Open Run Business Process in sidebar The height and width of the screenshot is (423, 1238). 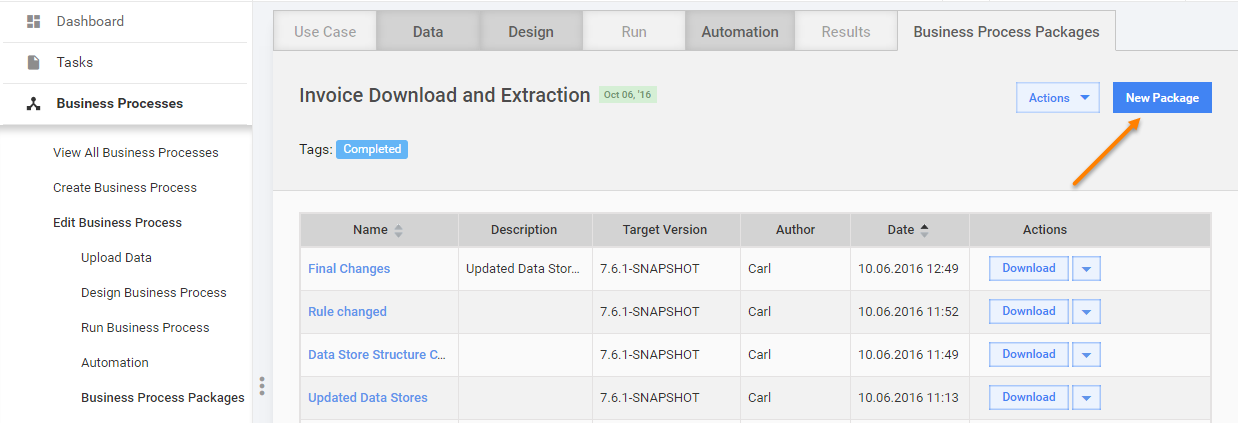[x=145, y=328]
